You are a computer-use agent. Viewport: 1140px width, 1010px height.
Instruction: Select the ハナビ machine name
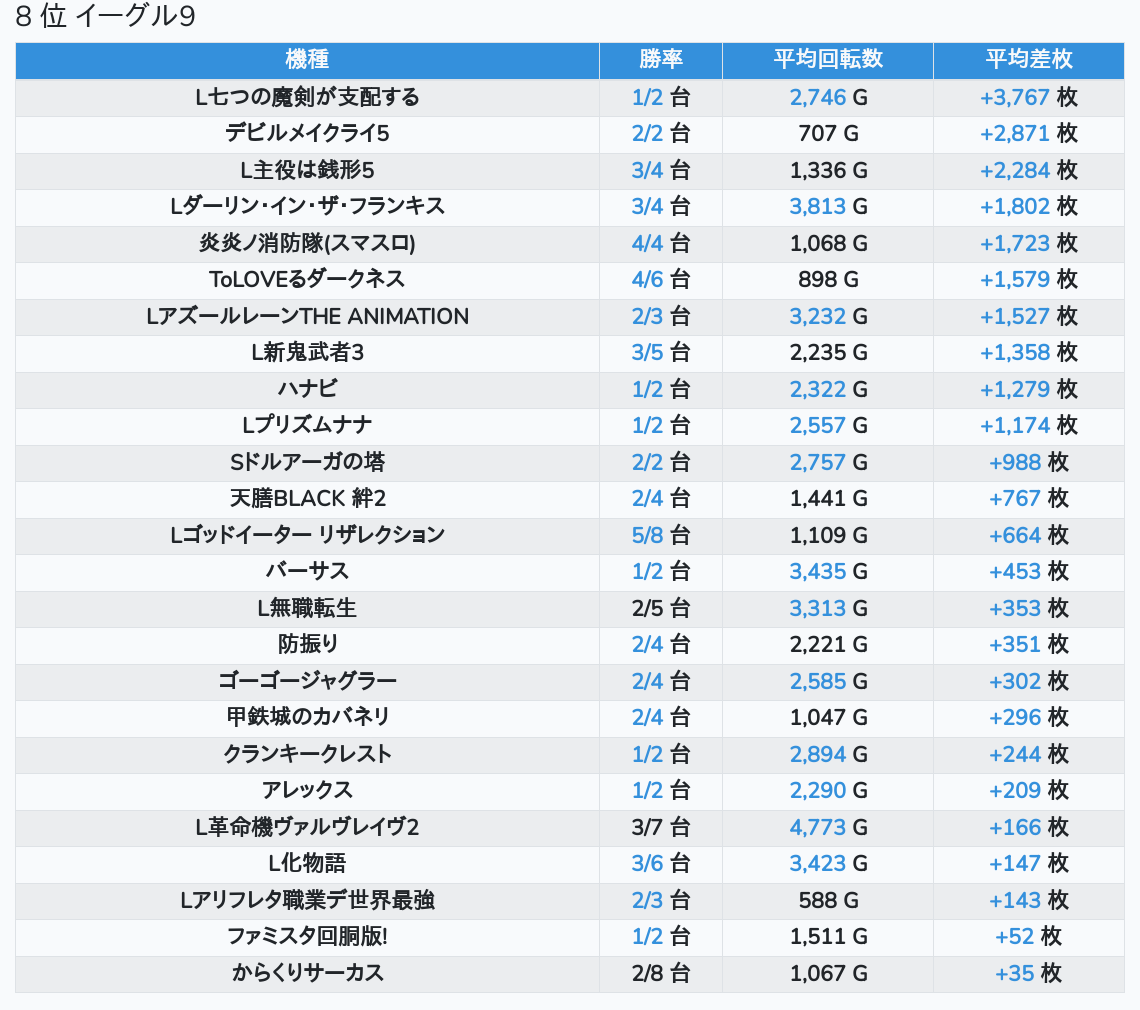click(x=307, y=389)
